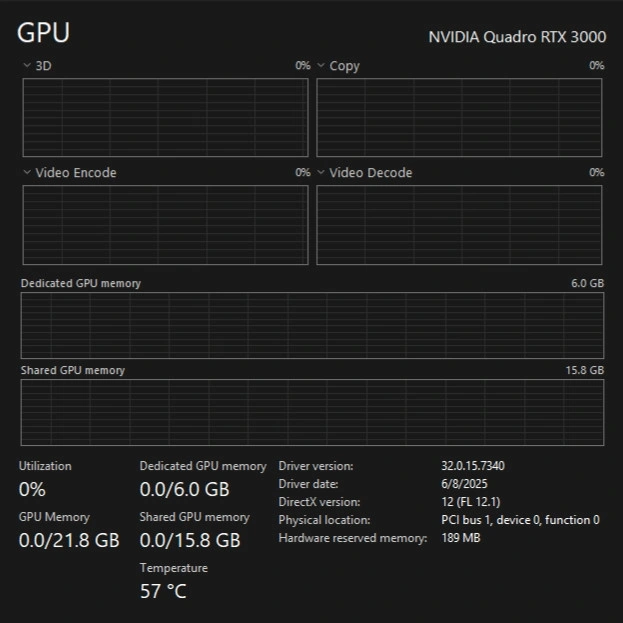Click the Shared GPU memory graph
Image resolution: width=623 pixels, height=623 pixels.
tap(312, 412)
